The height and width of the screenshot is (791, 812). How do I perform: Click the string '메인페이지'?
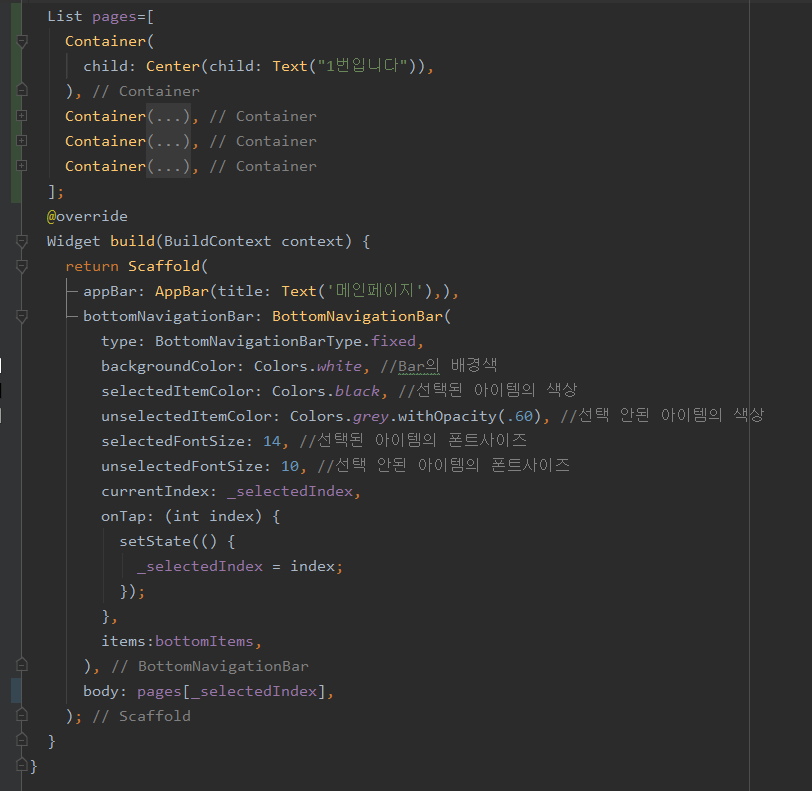(x=376, y=291)
